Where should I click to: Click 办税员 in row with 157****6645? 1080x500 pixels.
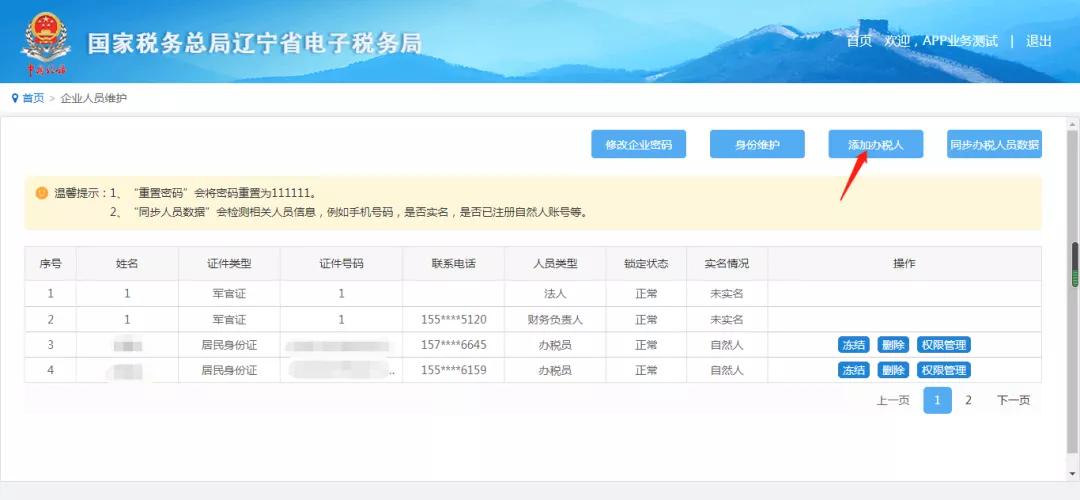555,345
